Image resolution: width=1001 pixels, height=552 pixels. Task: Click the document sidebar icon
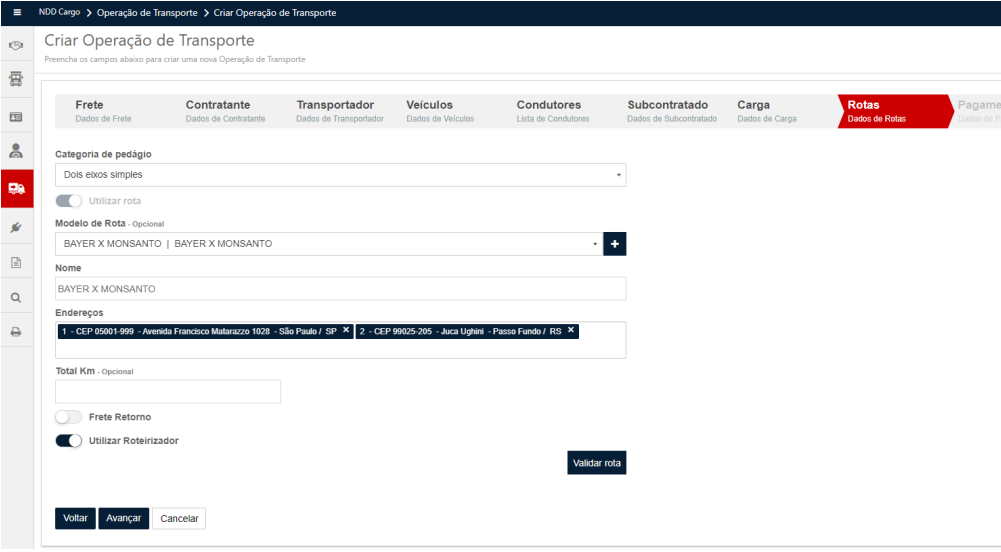(x=16, y=262)
